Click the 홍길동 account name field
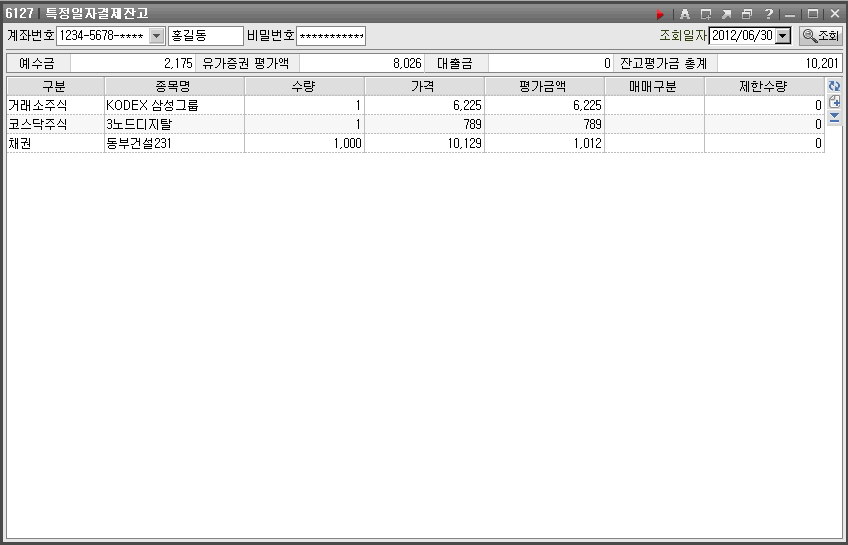The width and height of the screenshot is (848, 545). click(x=205, y=36)
